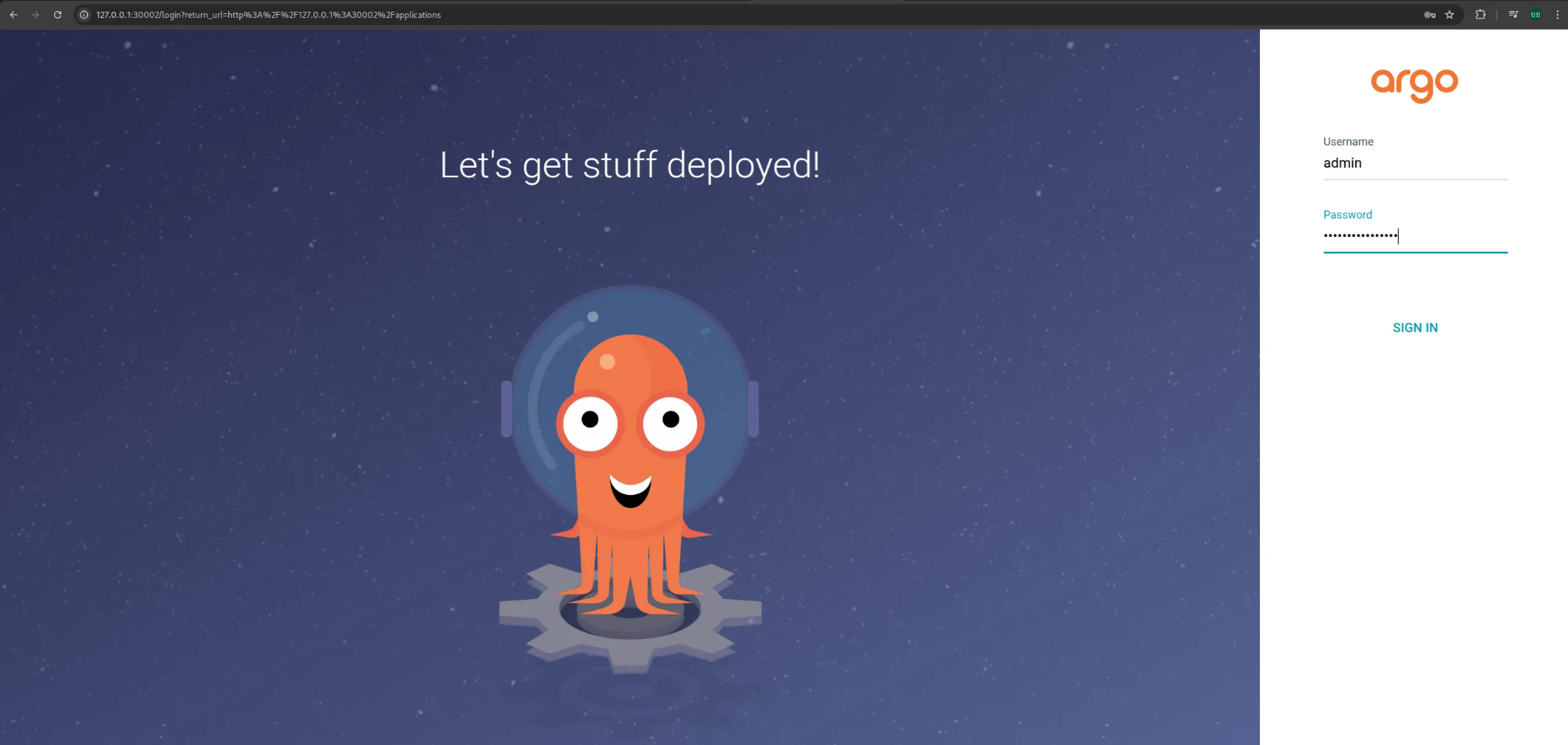Open site information icon in address bar
This screenshot has height=745, width=1568.
[x=84, y=15]
